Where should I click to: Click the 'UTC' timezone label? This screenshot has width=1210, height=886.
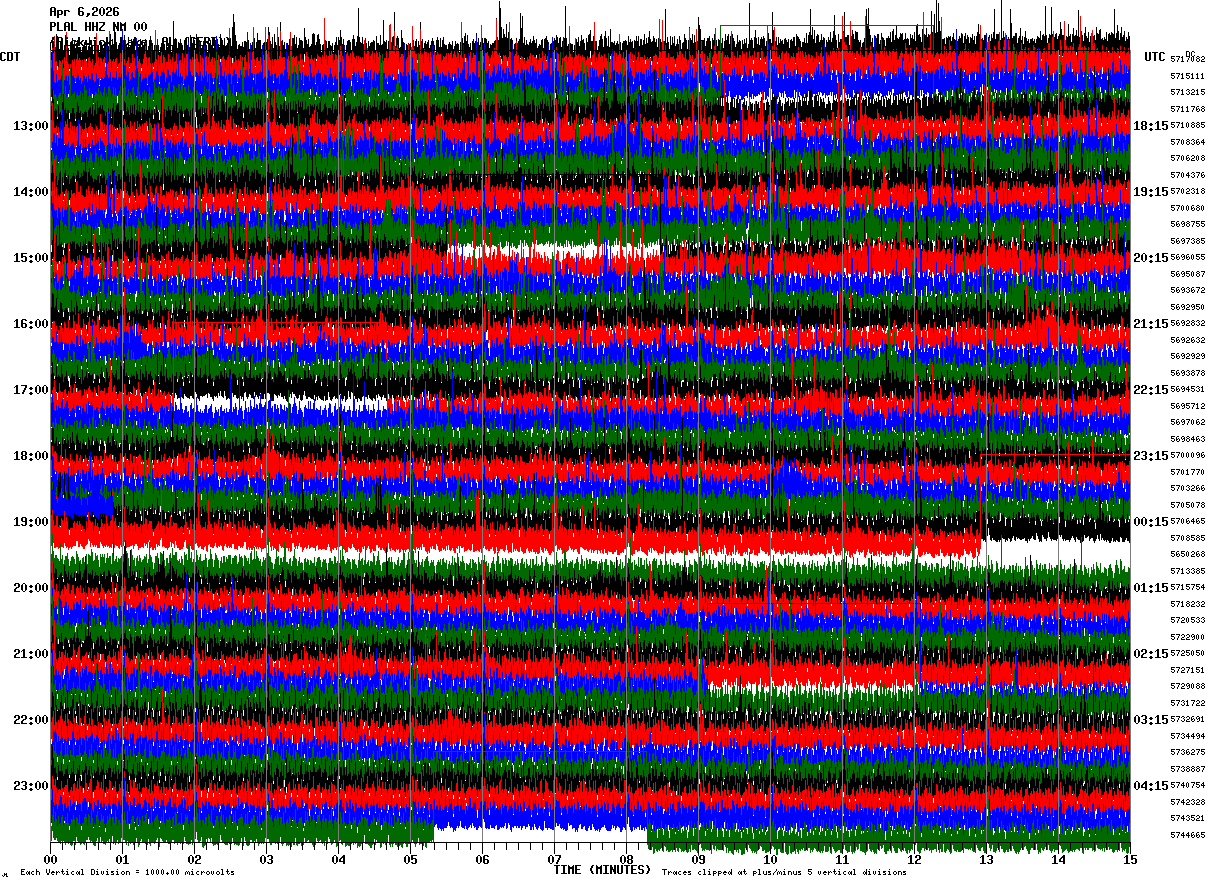(x=1155, y=57)
